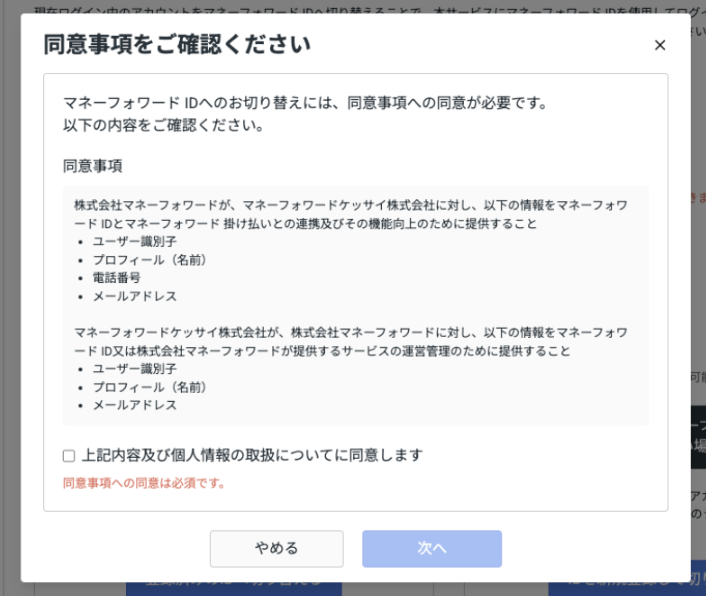Click the last メールアドレス bullet in the list
The height and width of the screenshot is (596, 706).
135,405
